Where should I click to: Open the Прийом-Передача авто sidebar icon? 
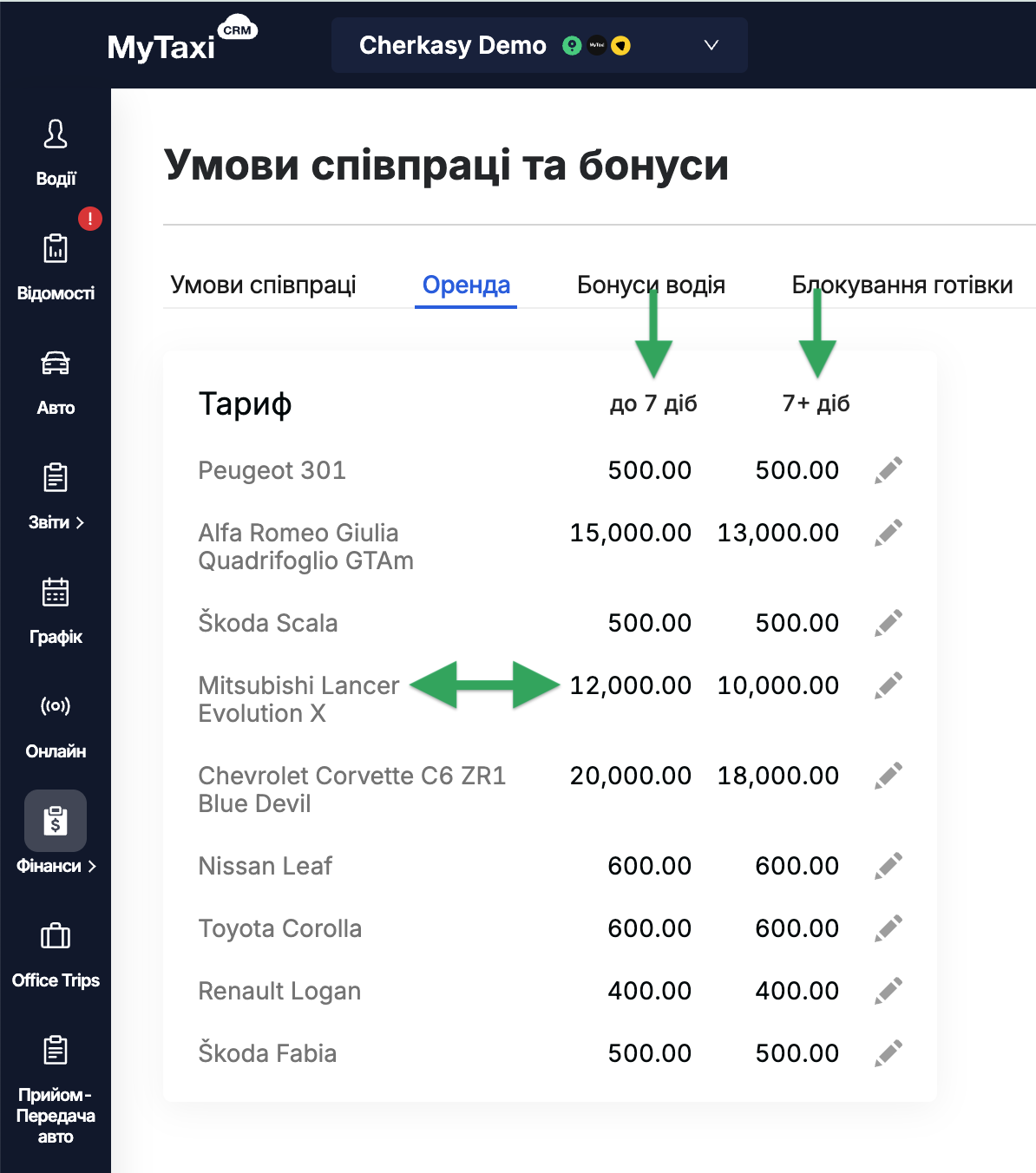pos(56,1051)
